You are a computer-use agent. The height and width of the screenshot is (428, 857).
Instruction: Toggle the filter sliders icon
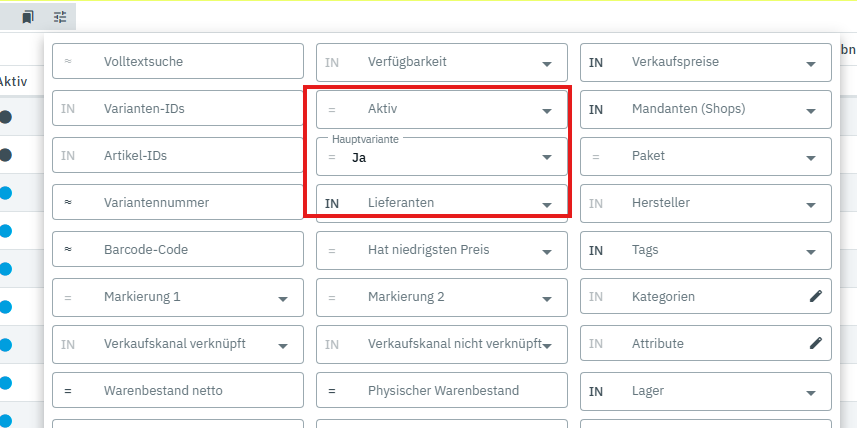click(x=60, y=16)
